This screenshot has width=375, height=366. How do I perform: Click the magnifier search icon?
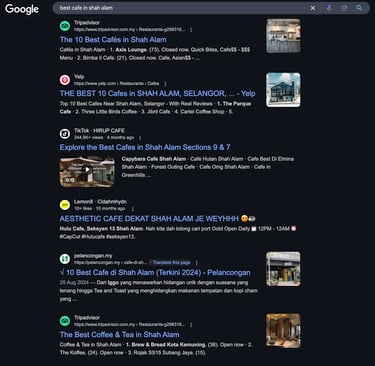(359, 8)
